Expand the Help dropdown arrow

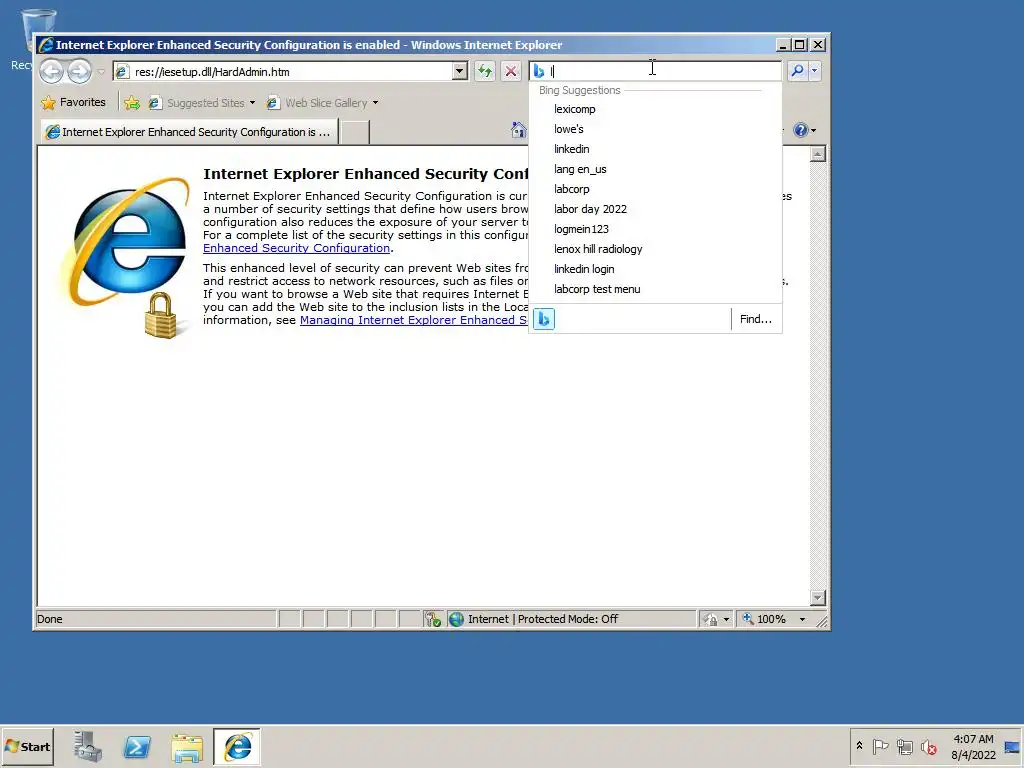click(x=813, y=130)
